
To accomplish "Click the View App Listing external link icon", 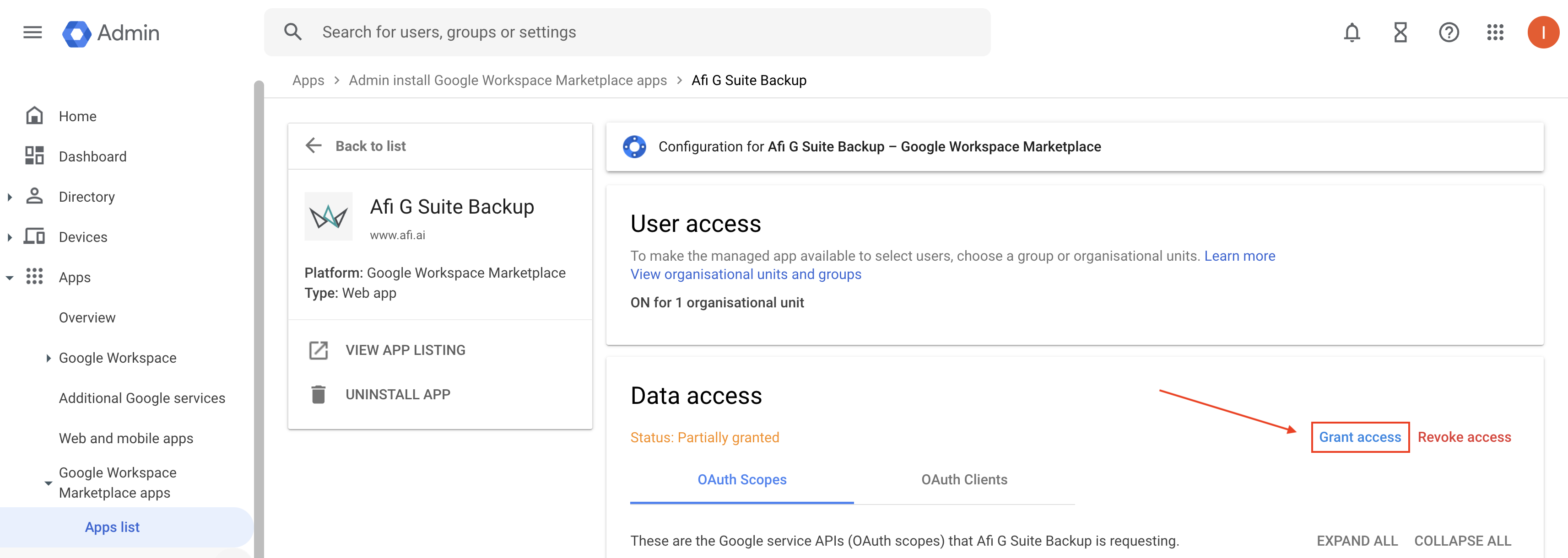I will tap(319, 350).
